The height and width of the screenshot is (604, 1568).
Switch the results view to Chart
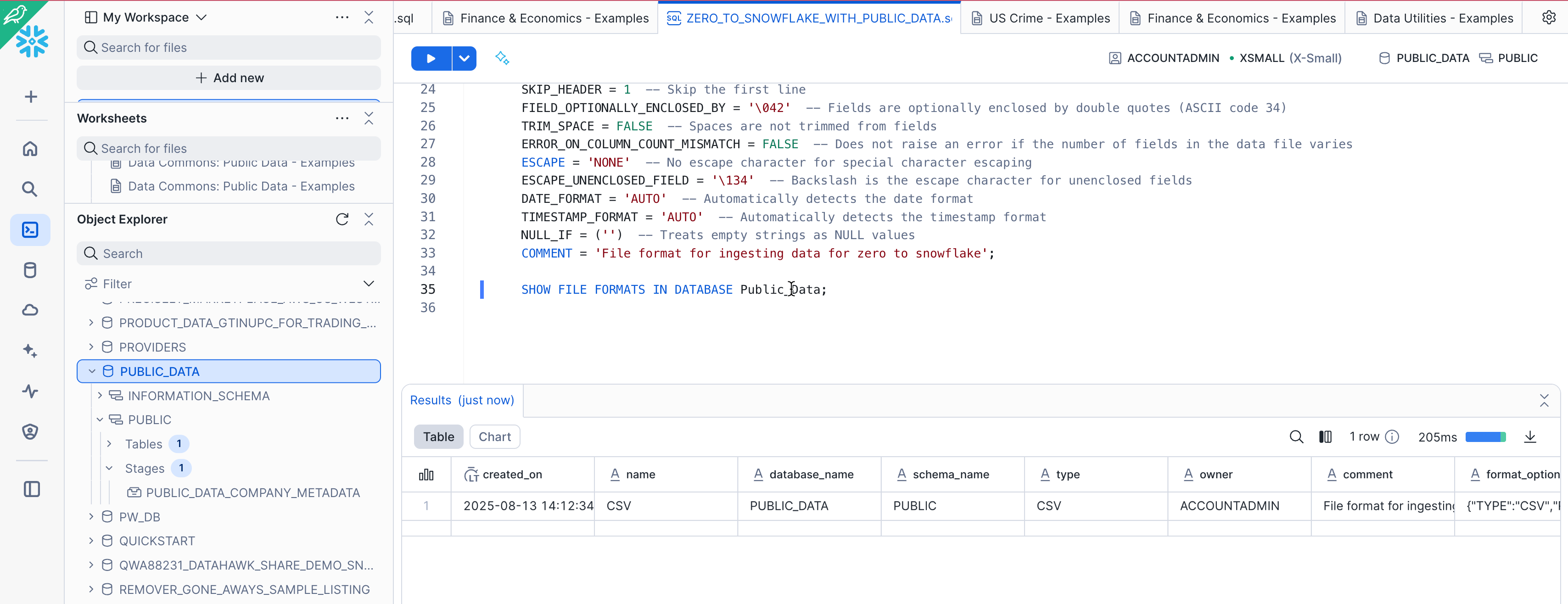(494, 436)
